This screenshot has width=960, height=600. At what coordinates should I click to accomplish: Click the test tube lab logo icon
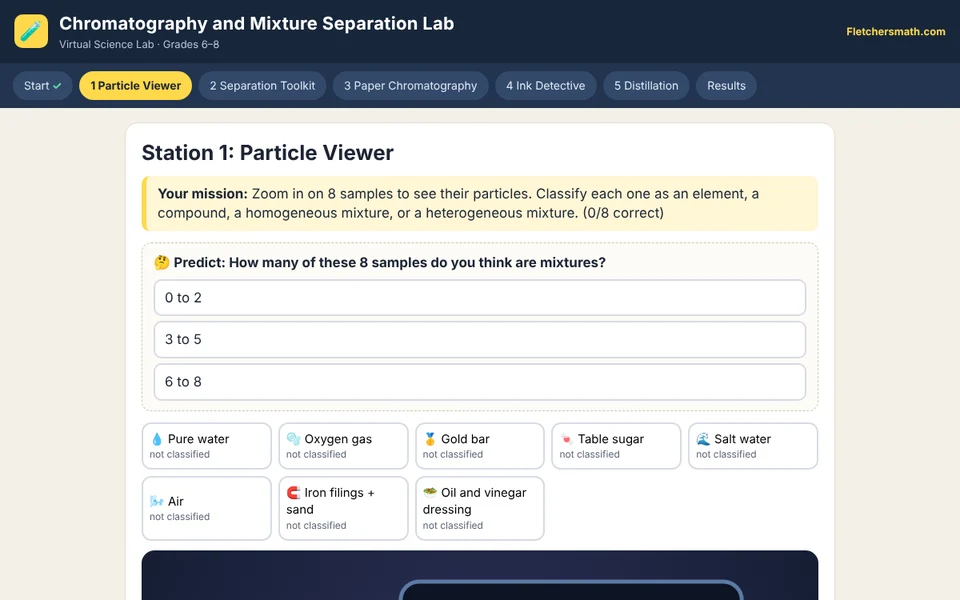point(31,31)
